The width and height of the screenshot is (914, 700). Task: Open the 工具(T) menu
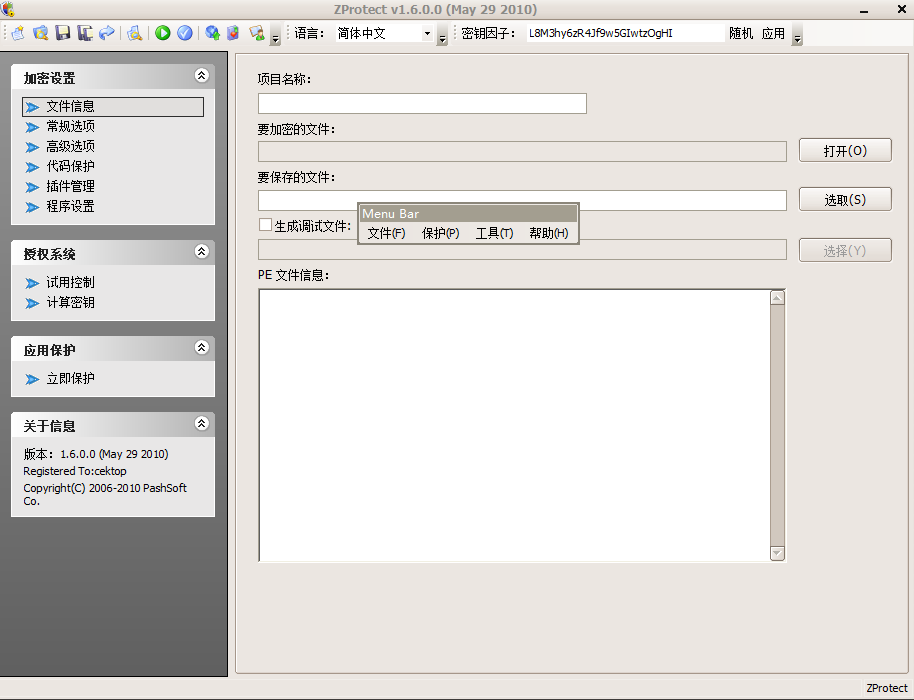coord(494,233)
